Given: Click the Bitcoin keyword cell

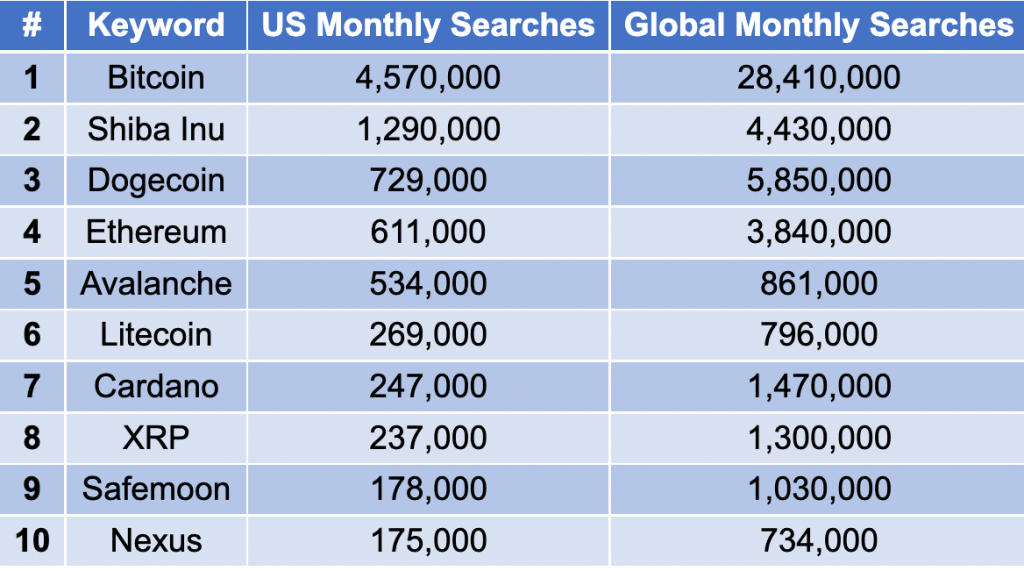Looking at the screenshot, I should (156, 77).
